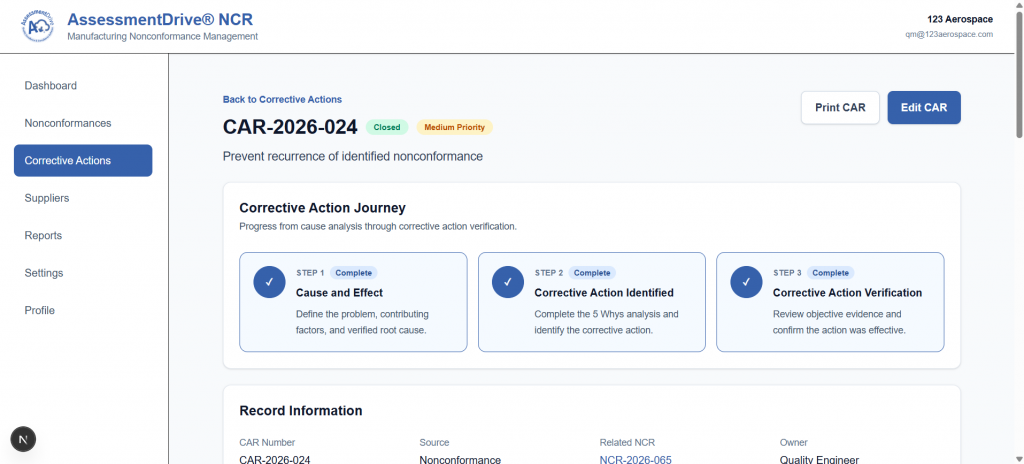This screenshot has width=1024, height=464.
Task: Click the 123 Aerospace account name
Action: pos(960,20)
